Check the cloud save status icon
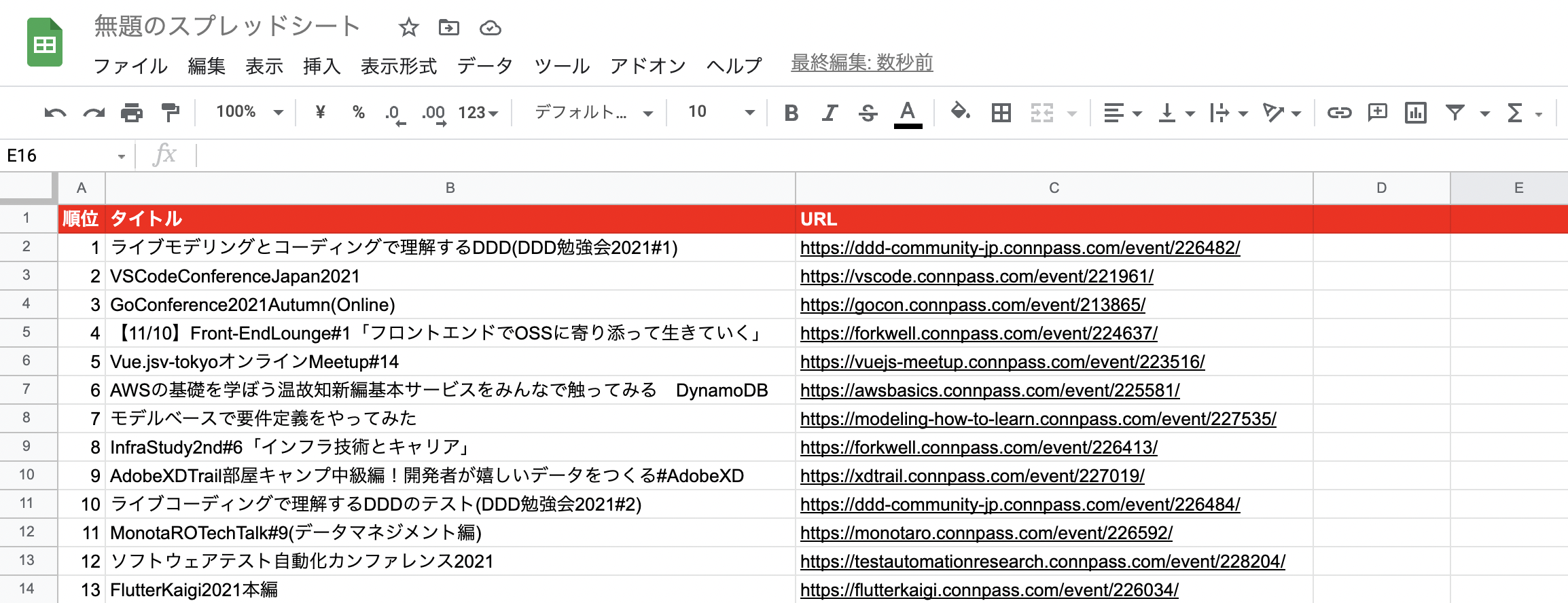Viewport: 1568px width, 603px height. click(490, 28)
